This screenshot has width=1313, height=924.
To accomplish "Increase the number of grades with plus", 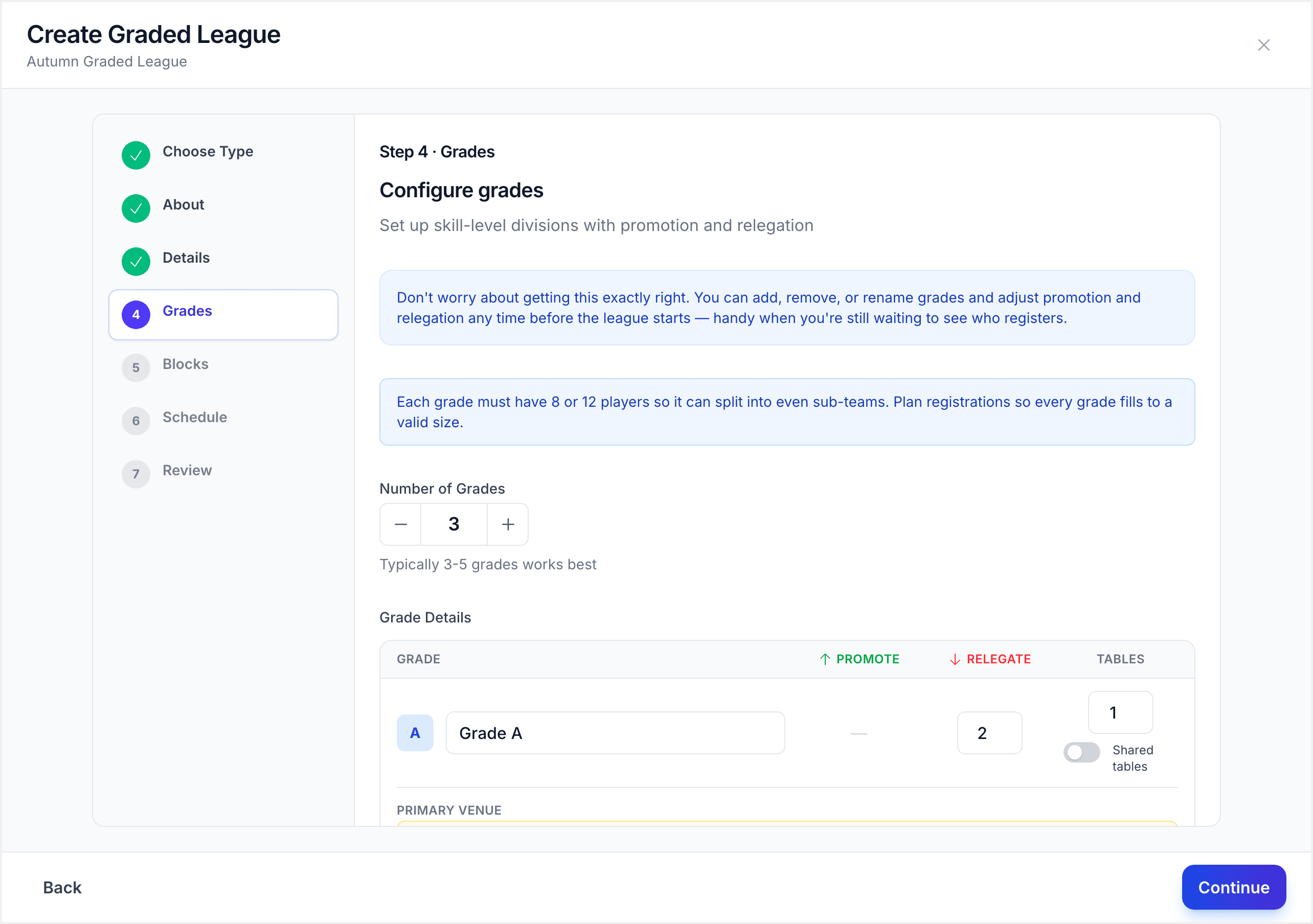I will [x=508, y=524].
